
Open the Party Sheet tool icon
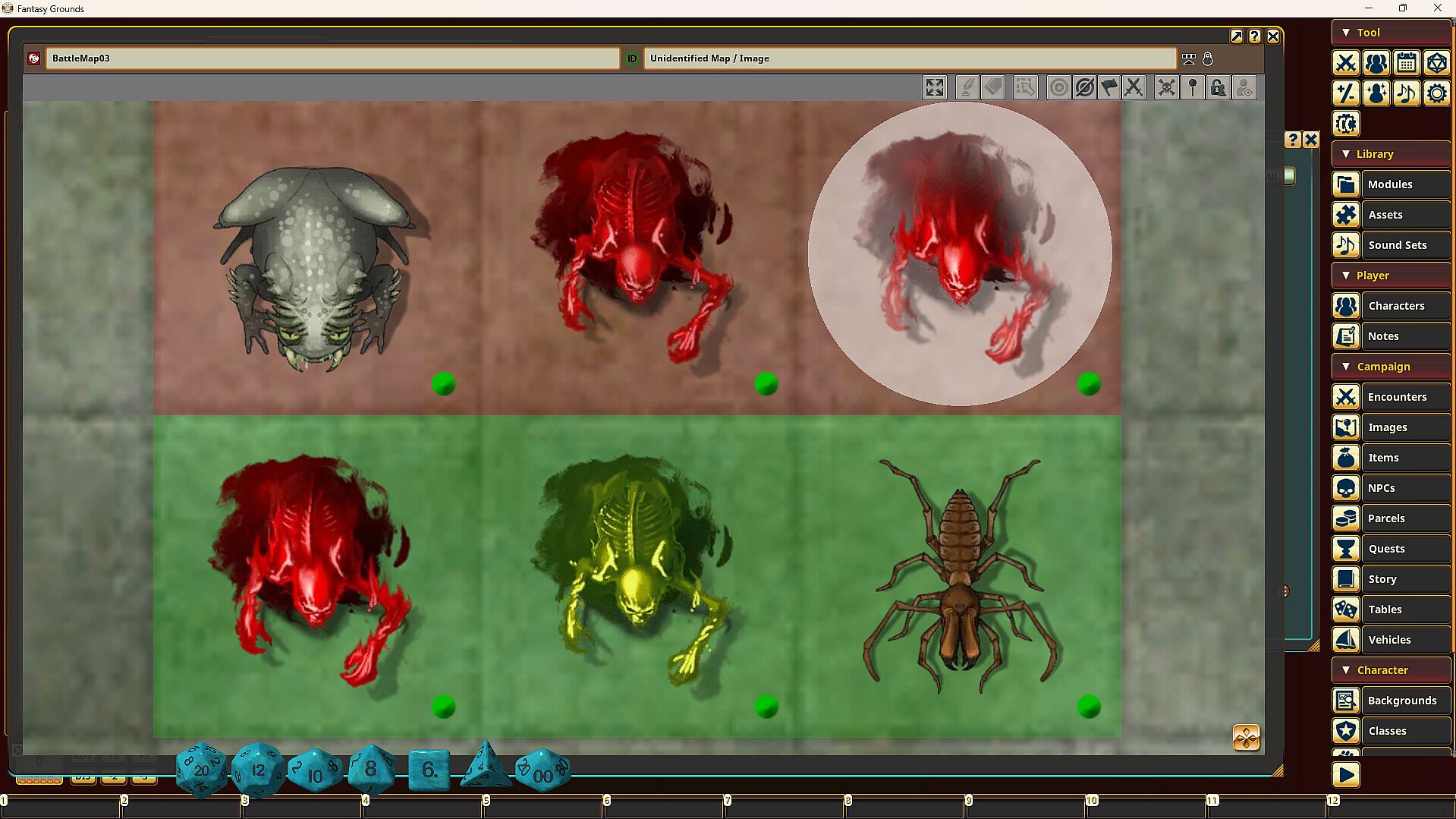1376,63
